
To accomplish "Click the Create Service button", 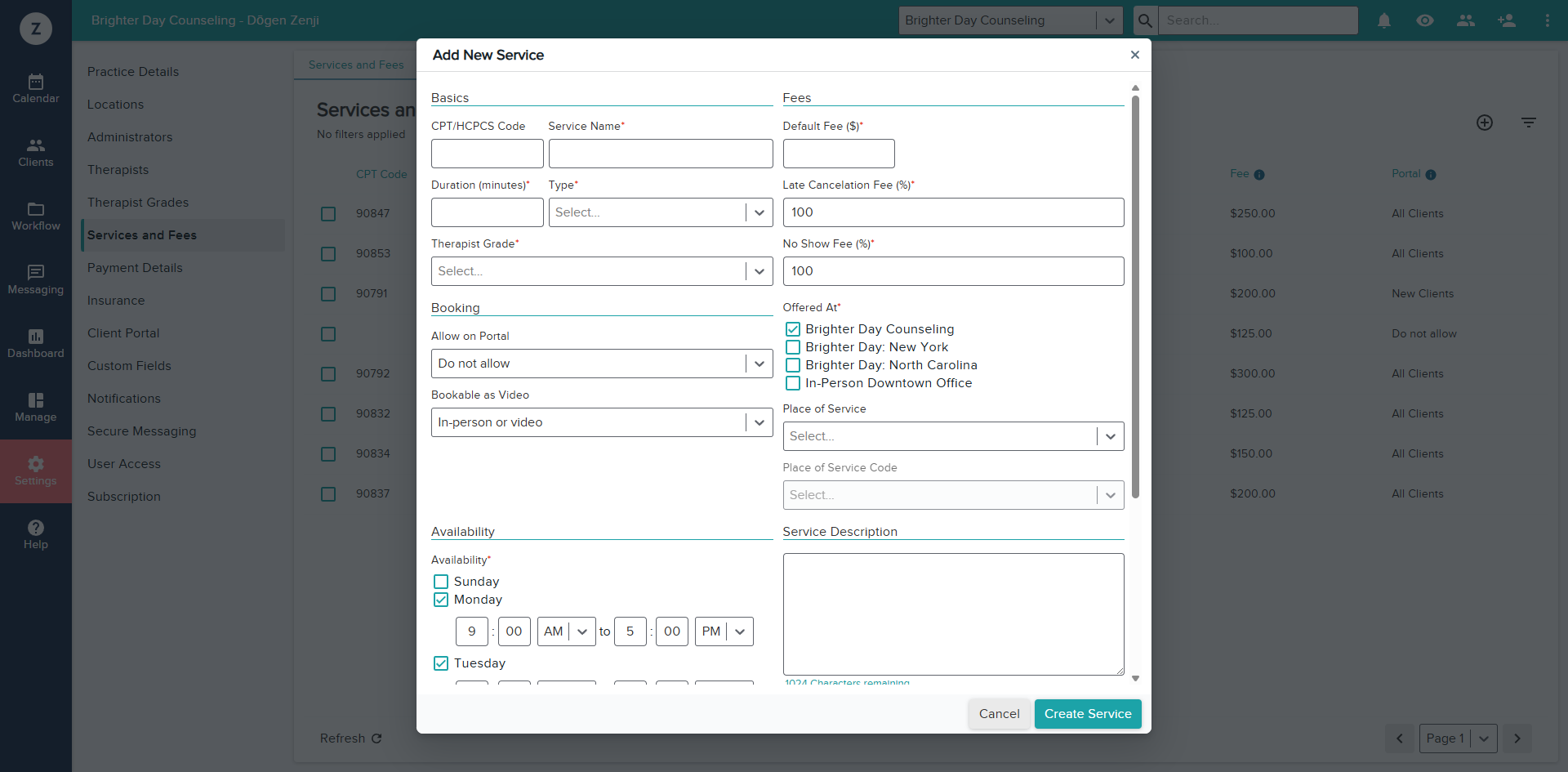I will [1088, 714].
